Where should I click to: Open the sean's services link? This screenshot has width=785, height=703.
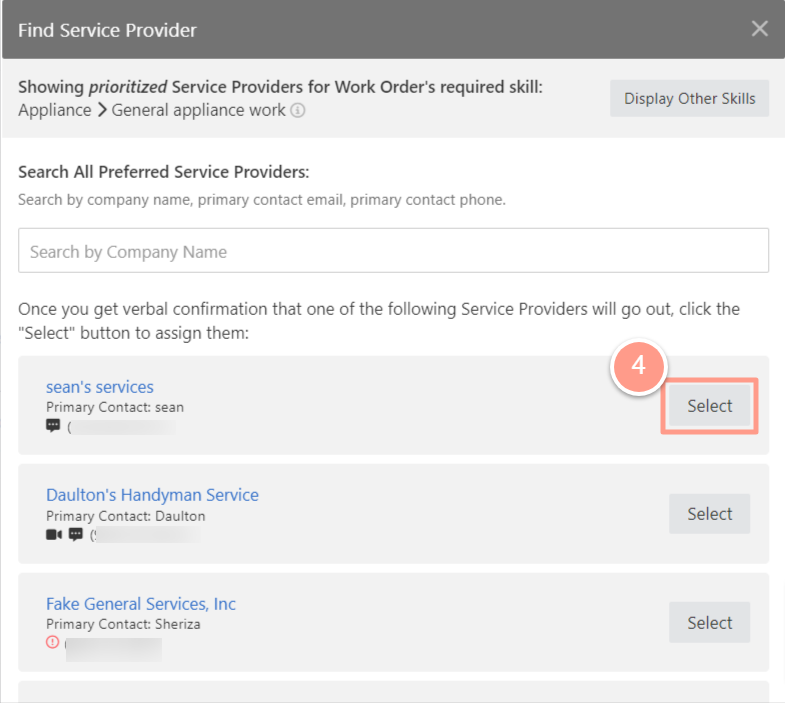click(x=100, y=387)
